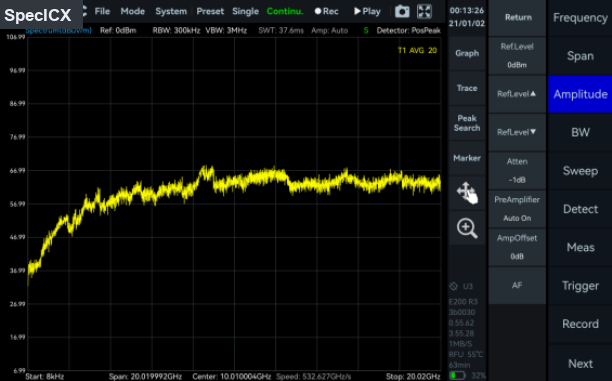Click the Center: 10.010004GHz label
The image size is (612, 381).
[x=232, y=377]
